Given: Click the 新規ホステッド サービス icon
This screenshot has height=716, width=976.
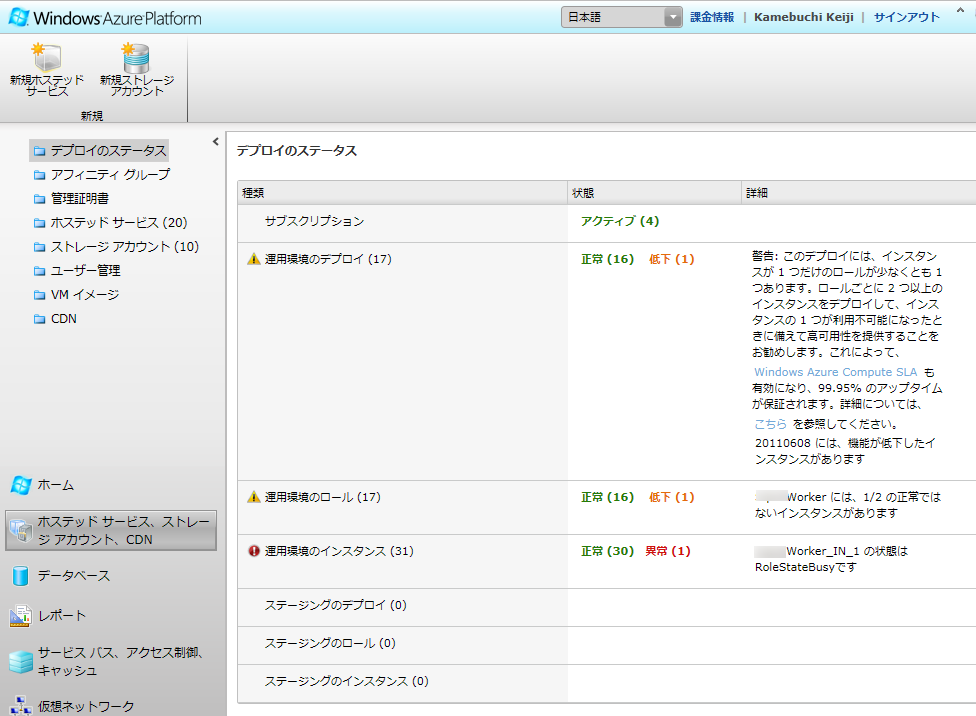Looking at the screenshot, I should [x=46, y=57].
